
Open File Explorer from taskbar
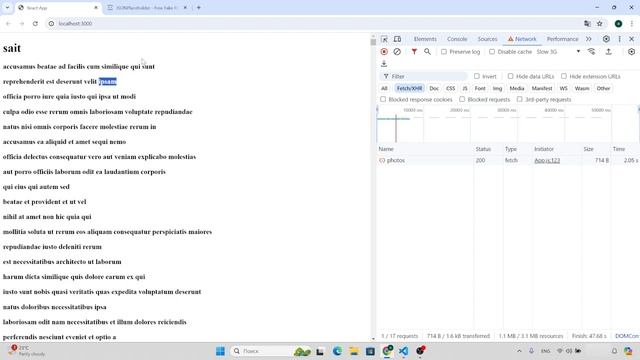[x=354, y=351]
